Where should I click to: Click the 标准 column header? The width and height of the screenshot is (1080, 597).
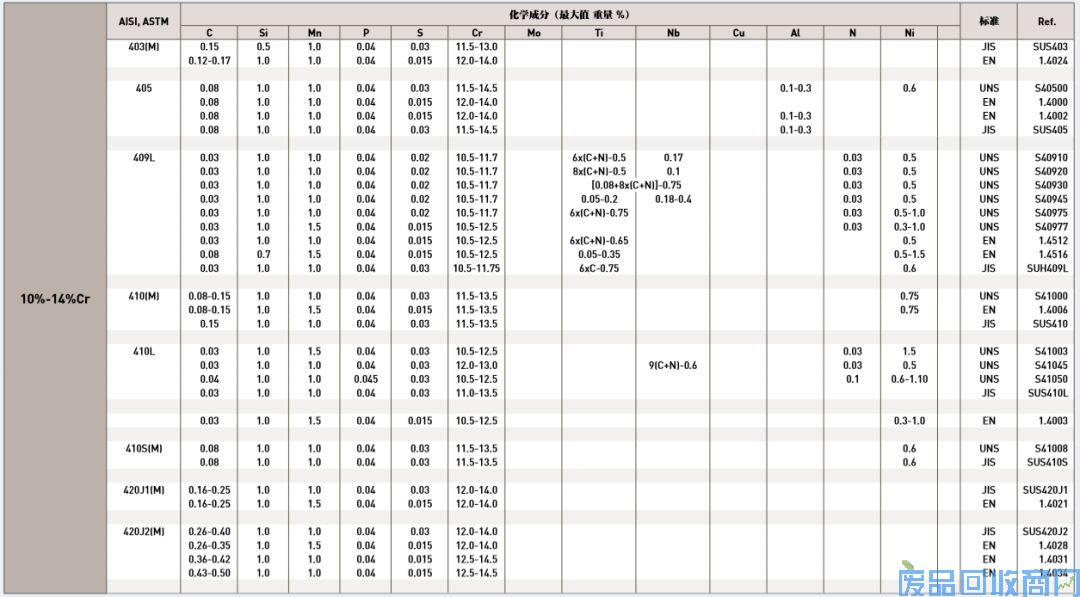pos(988,21)
